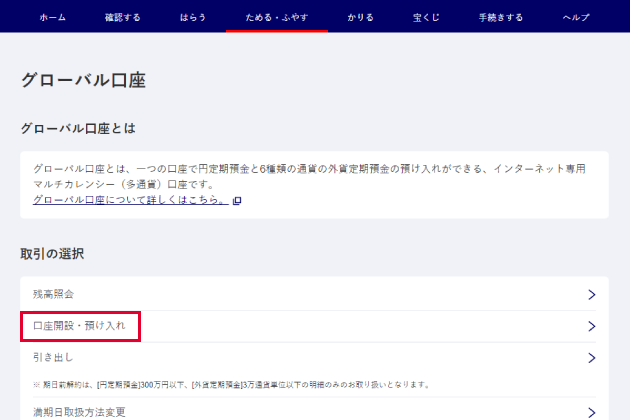Open the 確認する navigation tab
Screen dimensions: 630x420
pos(123,17)
